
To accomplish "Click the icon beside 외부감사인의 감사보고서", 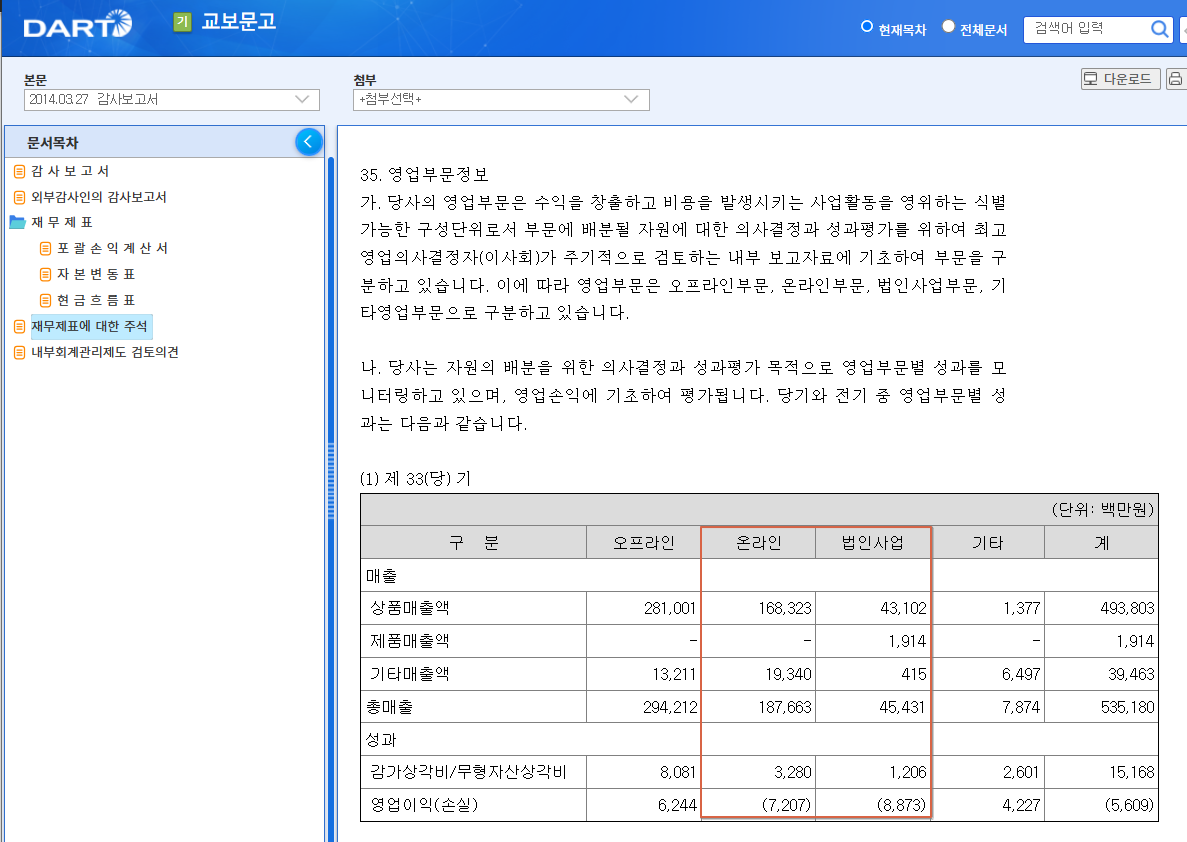I will click(20, 198).
